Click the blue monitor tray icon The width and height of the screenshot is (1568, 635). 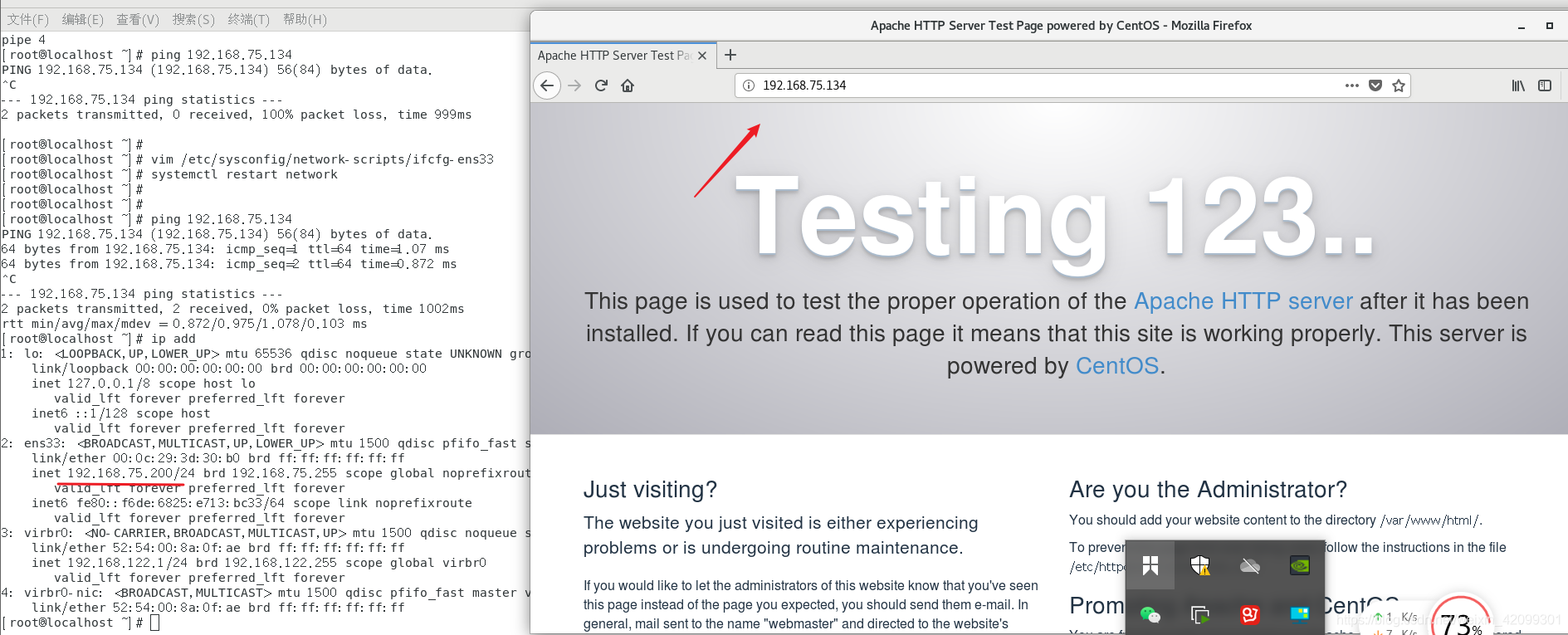[x=1300, y=614]
